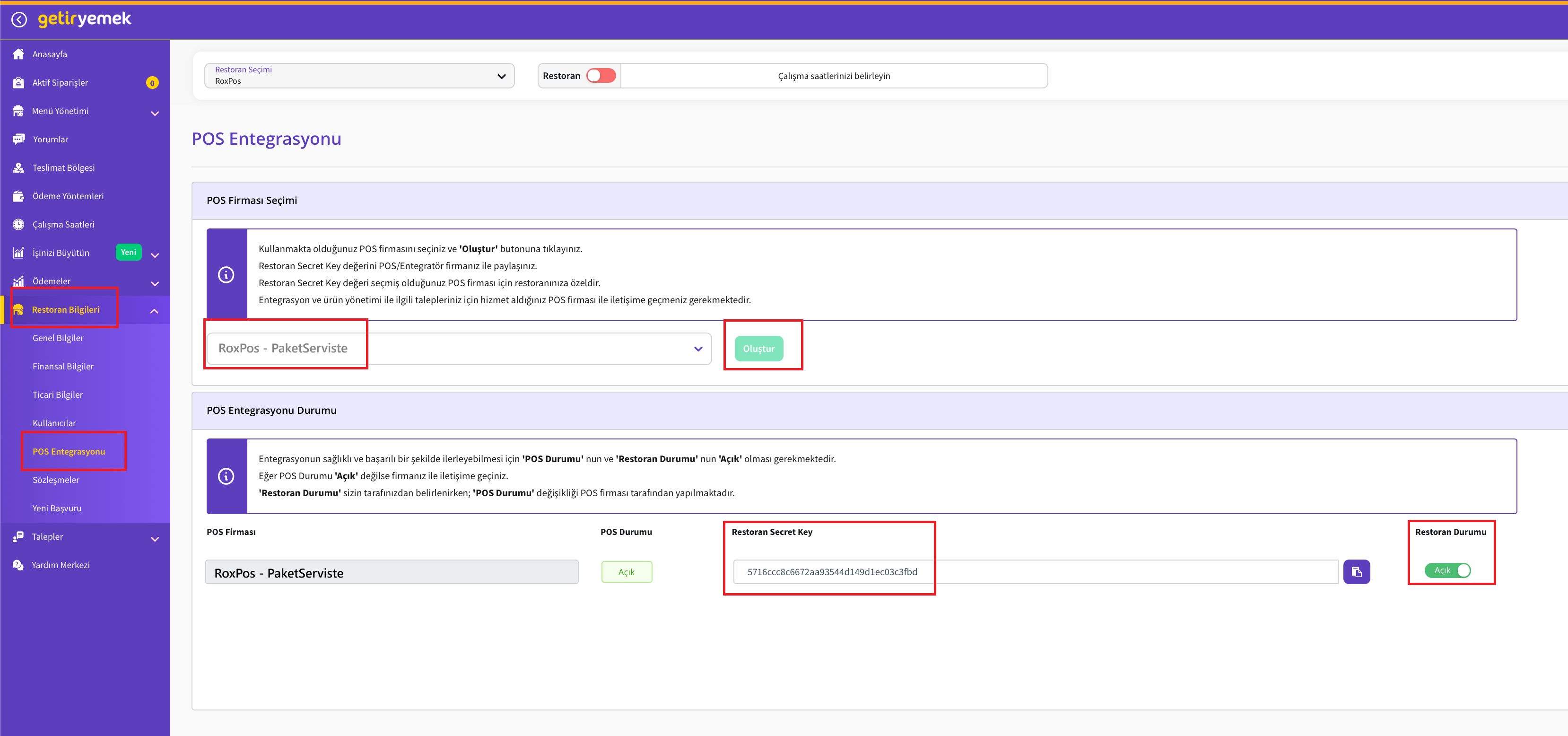Click the Ödeme Yöntemleri wallet icon
This screenshot has width=1568, height=736.
click(18, 196)
